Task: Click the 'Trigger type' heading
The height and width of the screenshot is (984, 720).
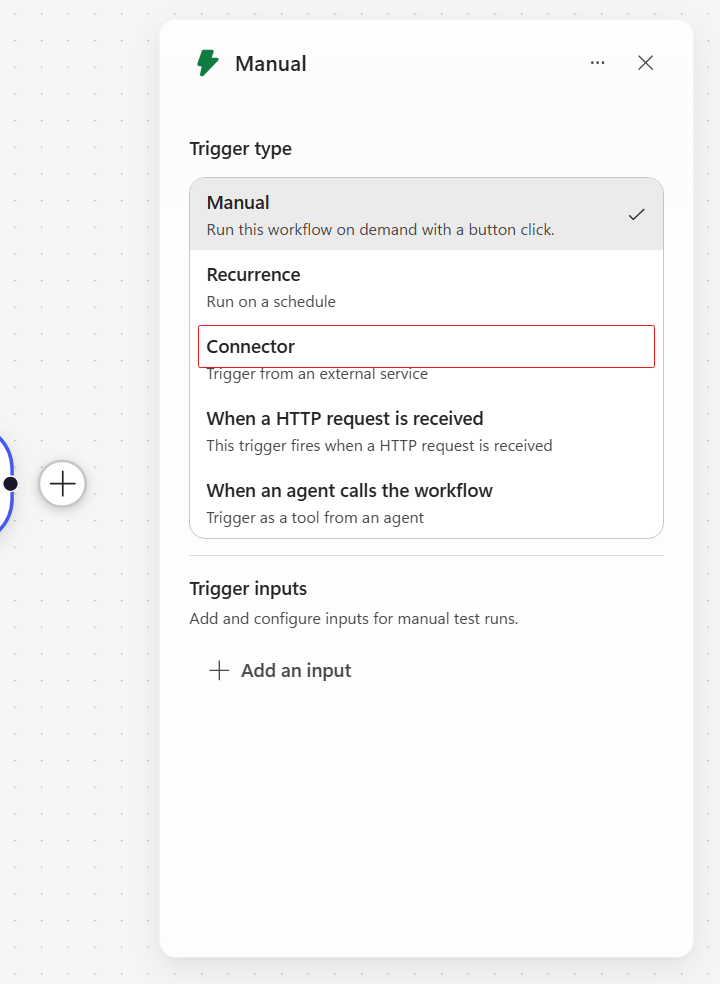Action: (x=240, y=149)
